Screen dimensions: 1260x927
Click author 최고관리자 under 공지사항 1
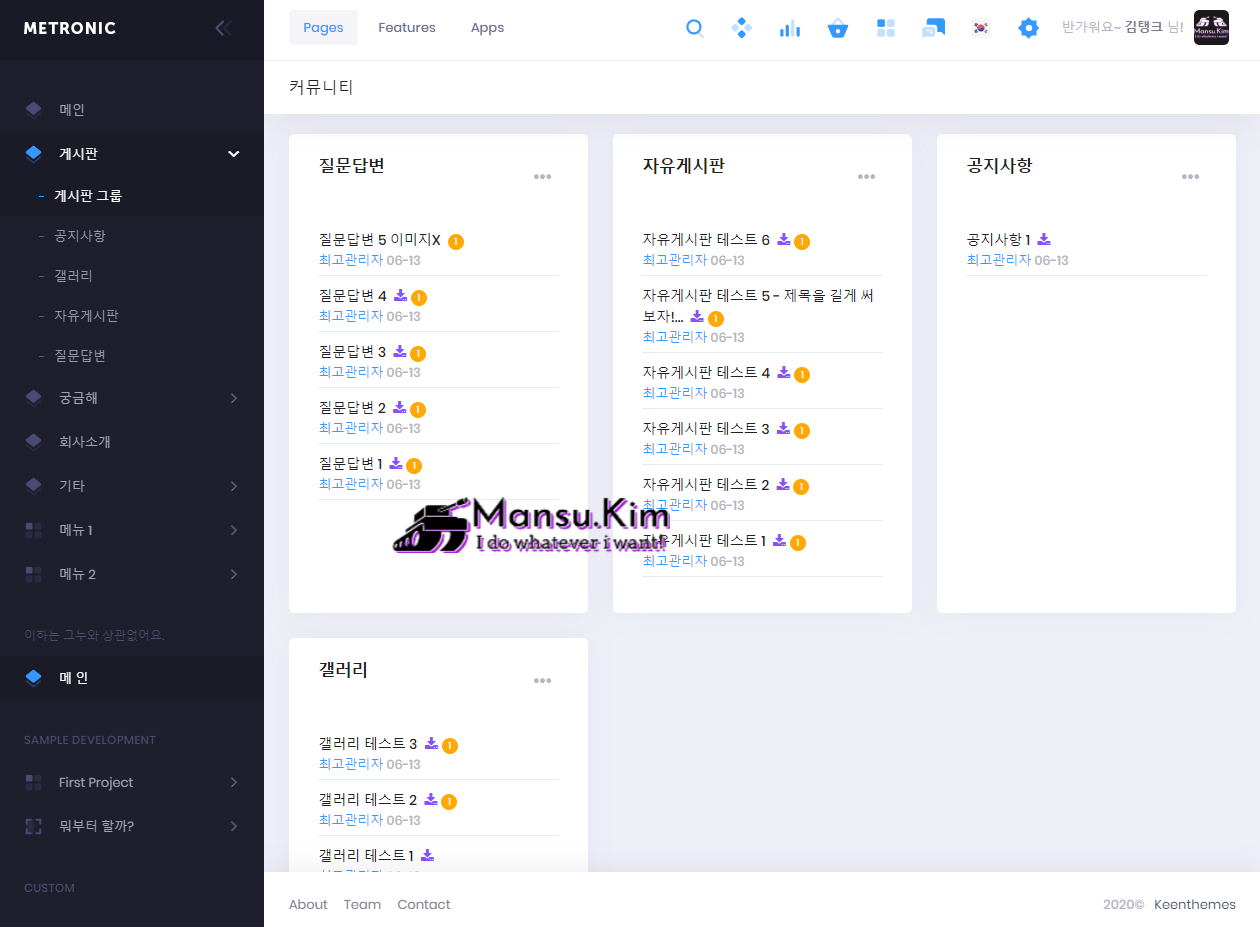(x=998, y=260)
